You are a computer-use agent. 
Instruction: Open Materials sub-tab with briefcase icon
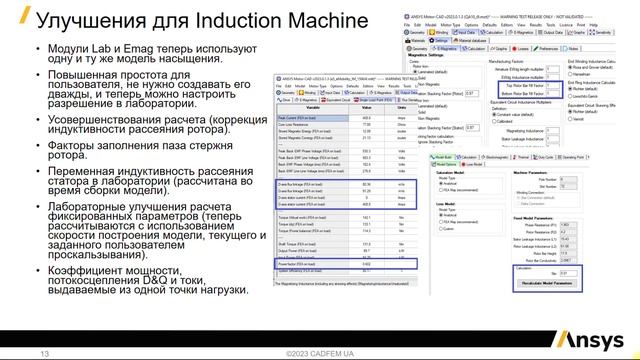[x=415, y=40]
